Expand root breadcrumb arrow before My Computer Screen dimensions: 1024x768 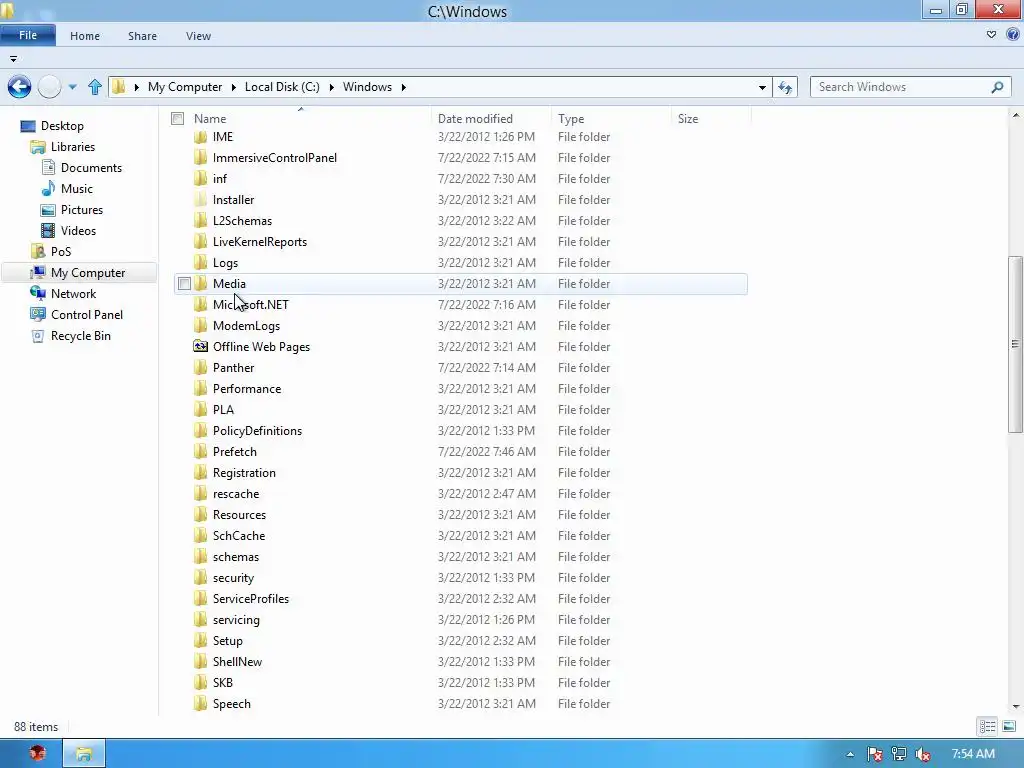(x=136, y=87)
